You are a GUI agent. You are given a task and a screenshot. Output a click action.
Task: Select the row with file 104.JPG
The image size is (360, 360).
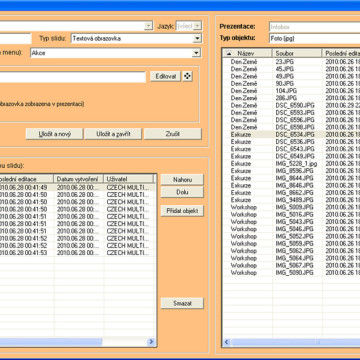[292, 91]
